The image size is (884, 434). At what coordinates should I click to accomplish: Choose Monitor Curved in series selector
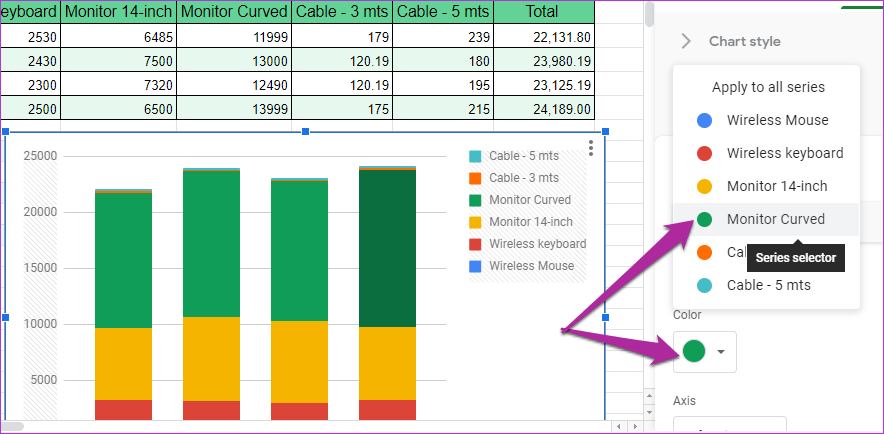tap(775, 219)
